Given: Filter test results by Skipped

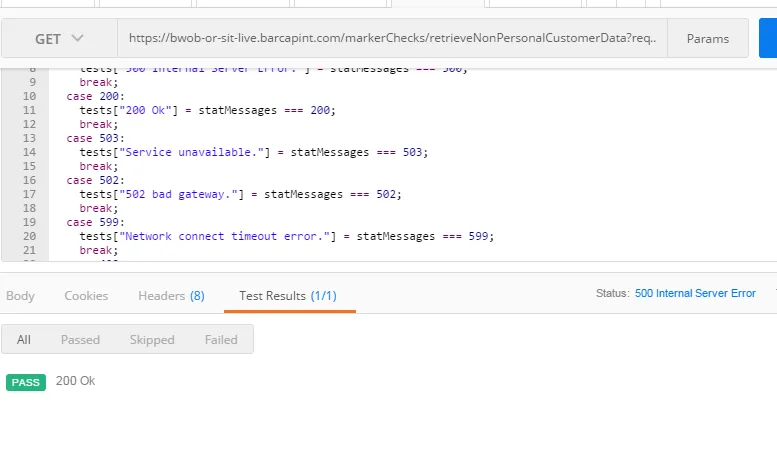Looking at the screenshot, I should pyautogui.click(x=152, y=339).
